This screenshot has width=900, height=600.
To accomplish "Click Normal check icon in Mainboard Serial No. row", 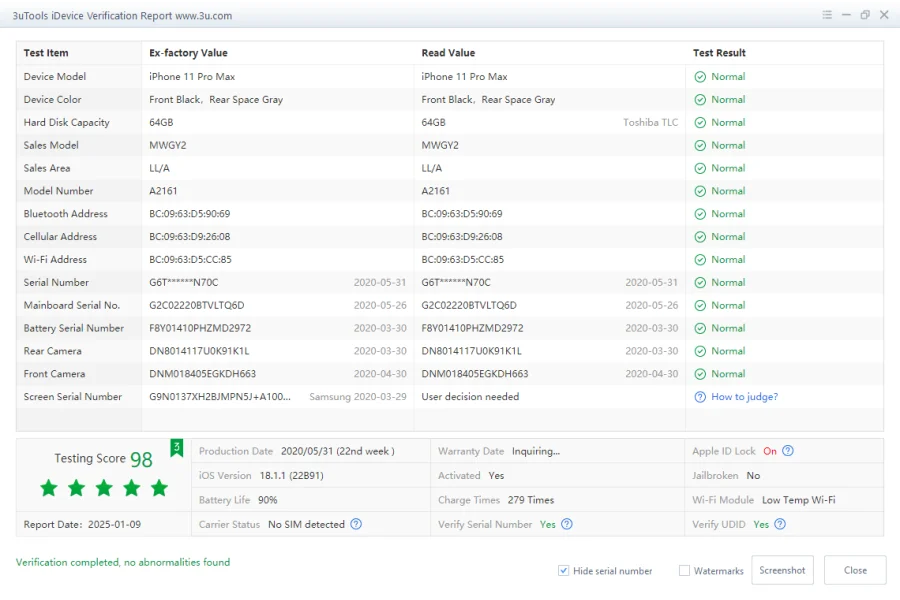I will click(x=700, y=305).
